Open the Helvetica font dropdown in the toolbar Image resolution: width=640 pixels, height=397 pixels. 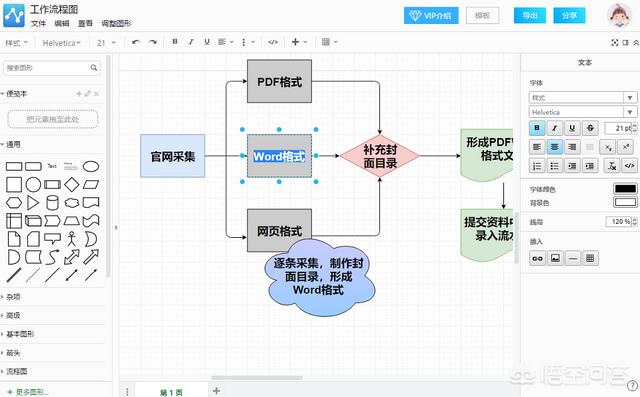61,43
